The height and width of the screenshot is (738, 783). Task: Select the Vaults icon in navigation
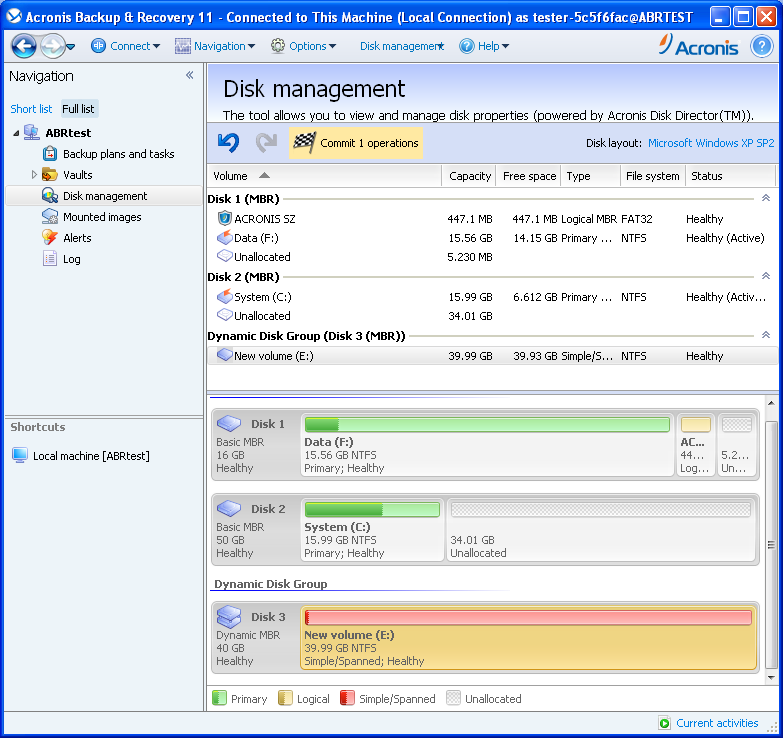pos(50,175)
